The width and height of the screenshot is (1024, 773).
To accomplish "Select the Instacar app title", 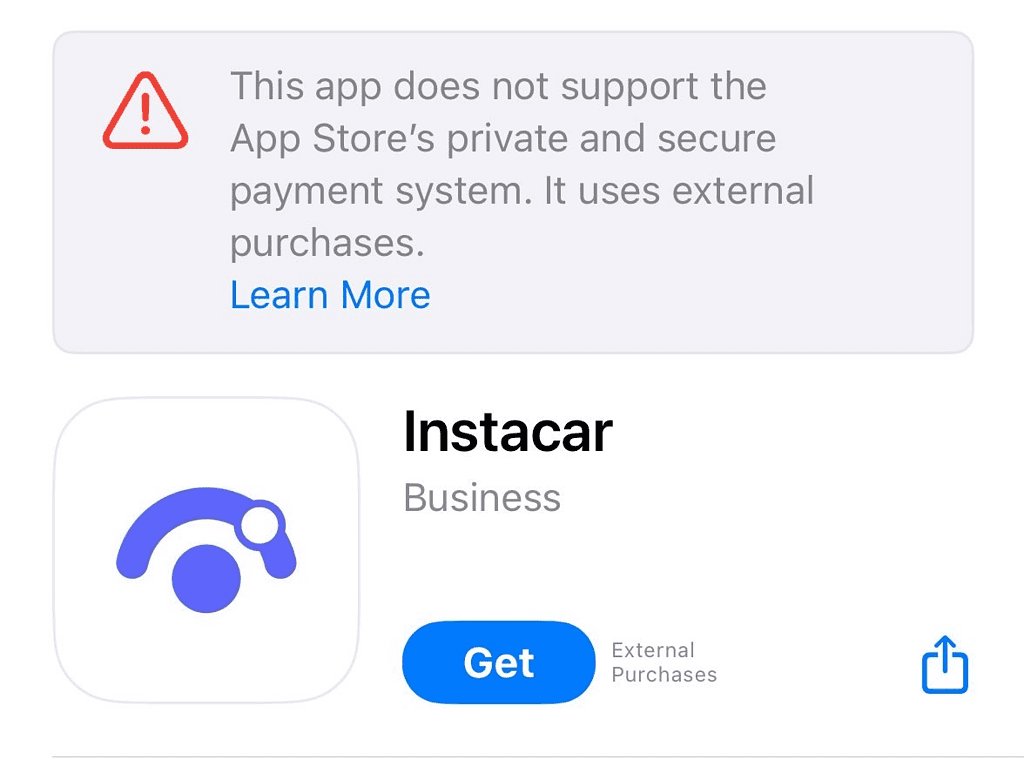I will [x=508, y=432].
